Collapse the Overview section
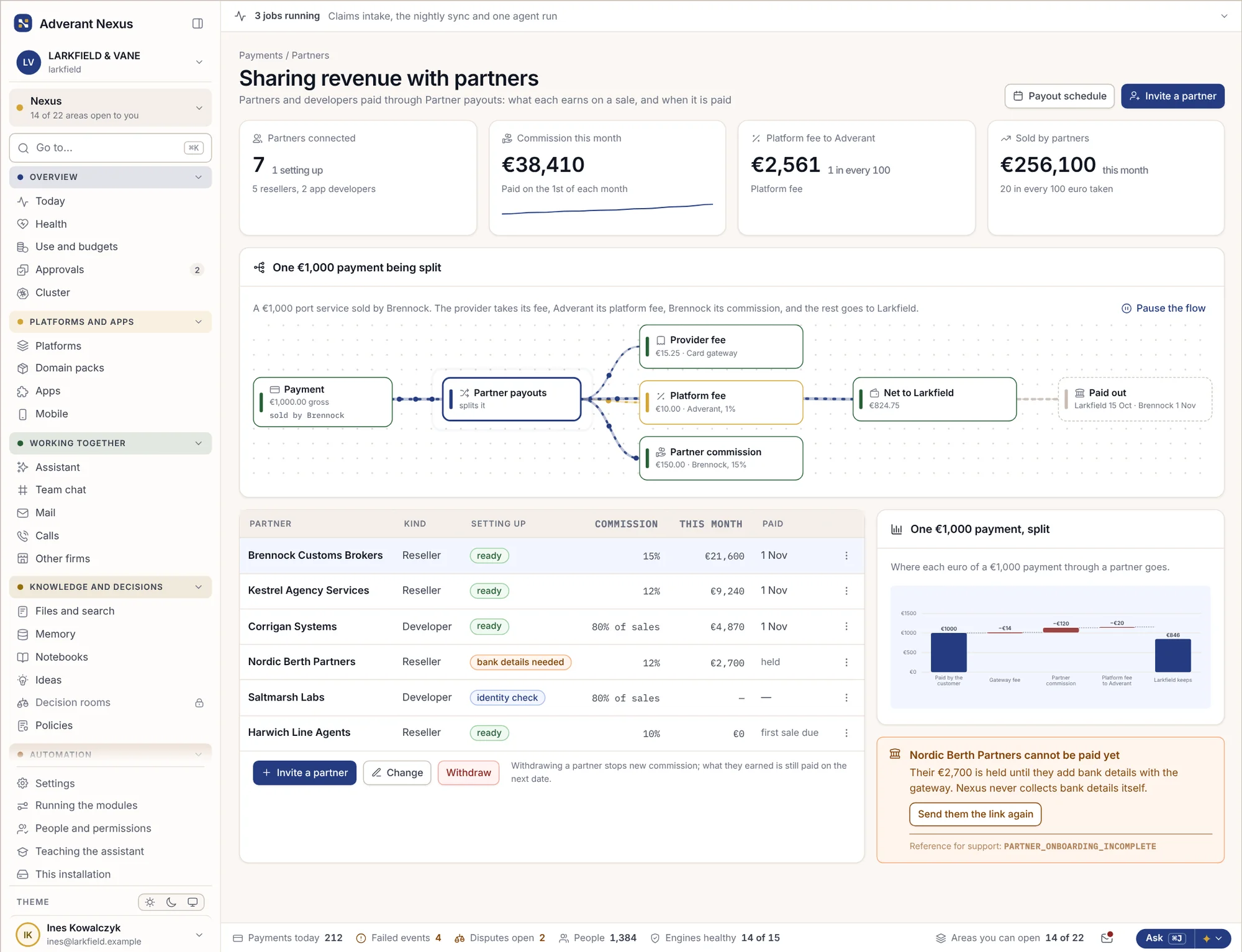Viewport: 1242px width, 952px height. click(x=111, y=177)
